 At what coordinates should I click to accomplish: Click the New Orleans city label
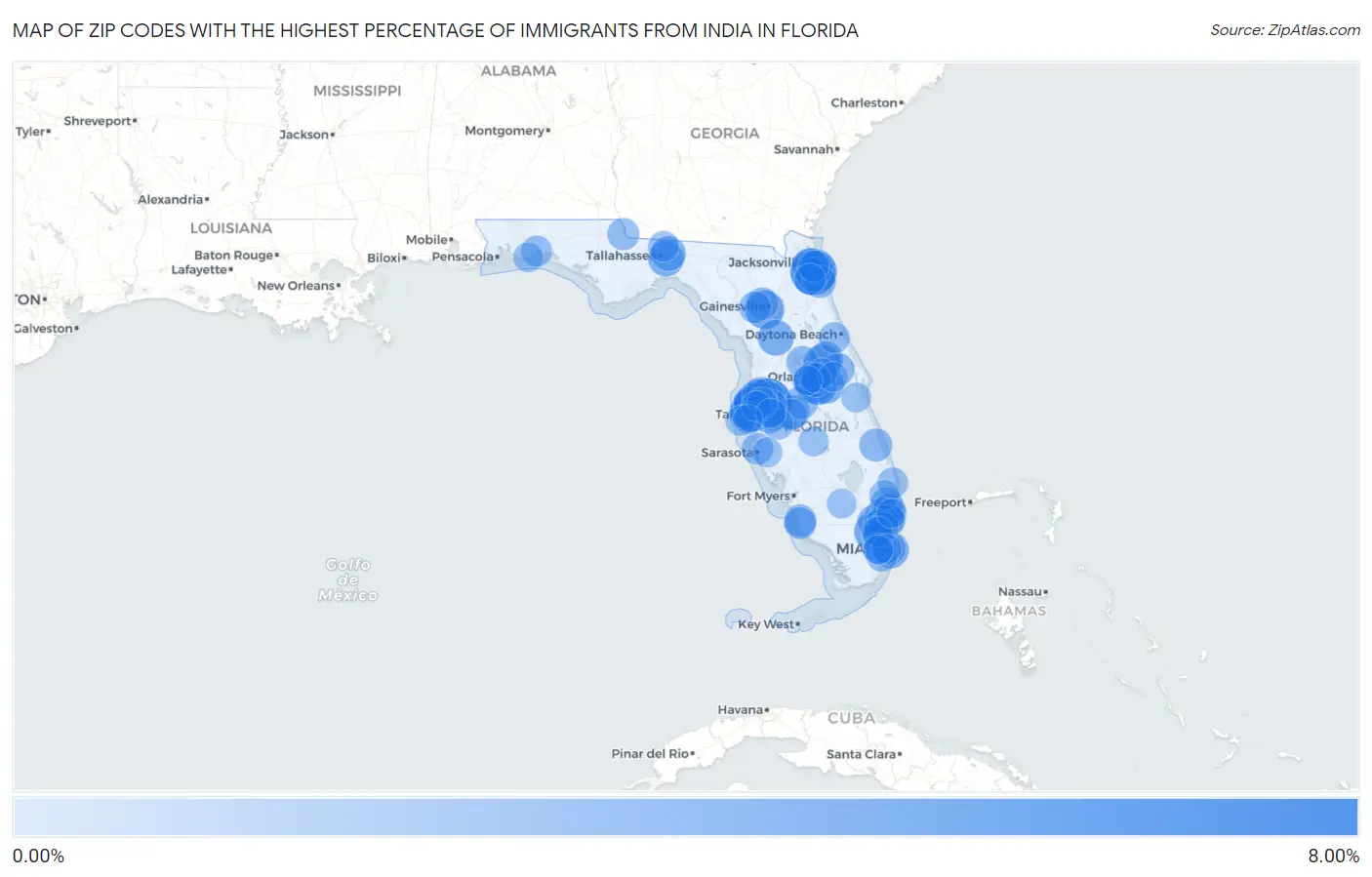coord(299,286)
